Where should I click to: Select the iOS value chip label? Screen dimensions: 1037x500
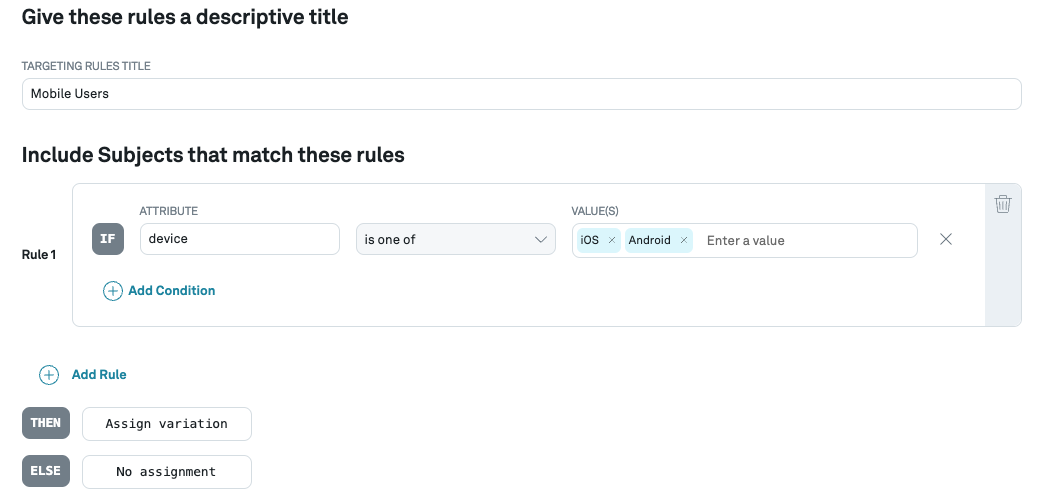point(589,240)
